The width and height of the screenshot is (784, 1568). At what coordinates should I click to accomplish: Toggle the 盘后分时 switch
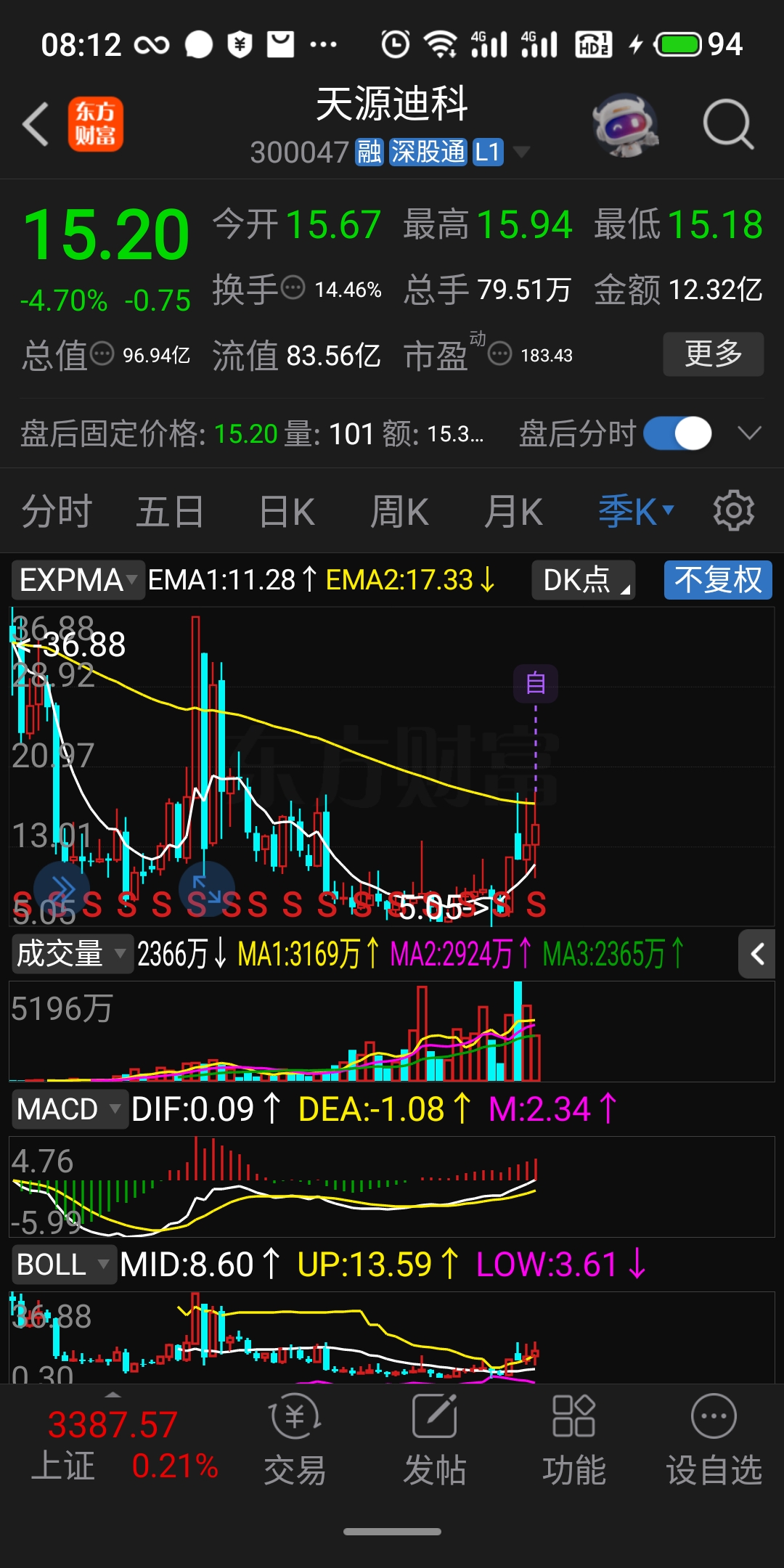point(678,433)
